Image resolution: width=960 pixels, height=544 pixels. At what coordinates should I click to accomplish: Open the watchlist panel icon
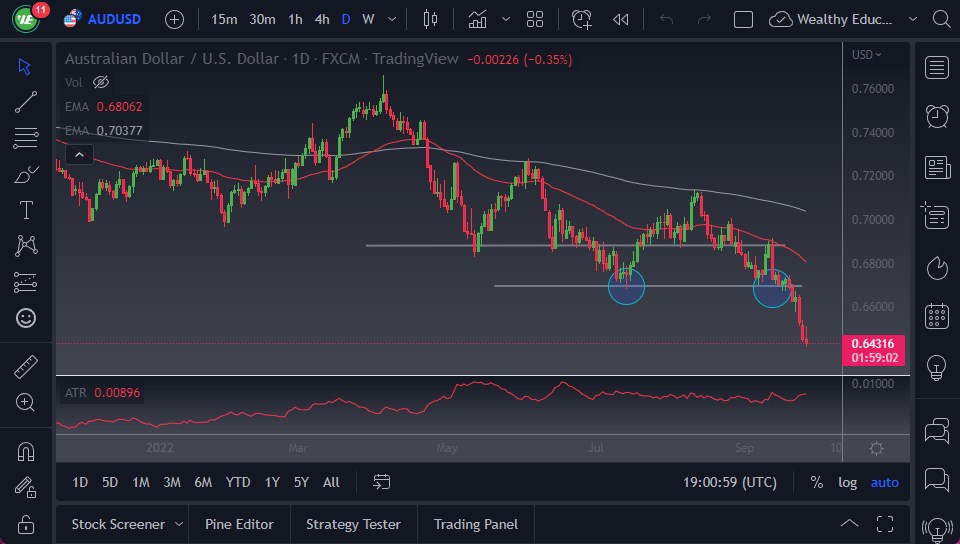point(937,67)
